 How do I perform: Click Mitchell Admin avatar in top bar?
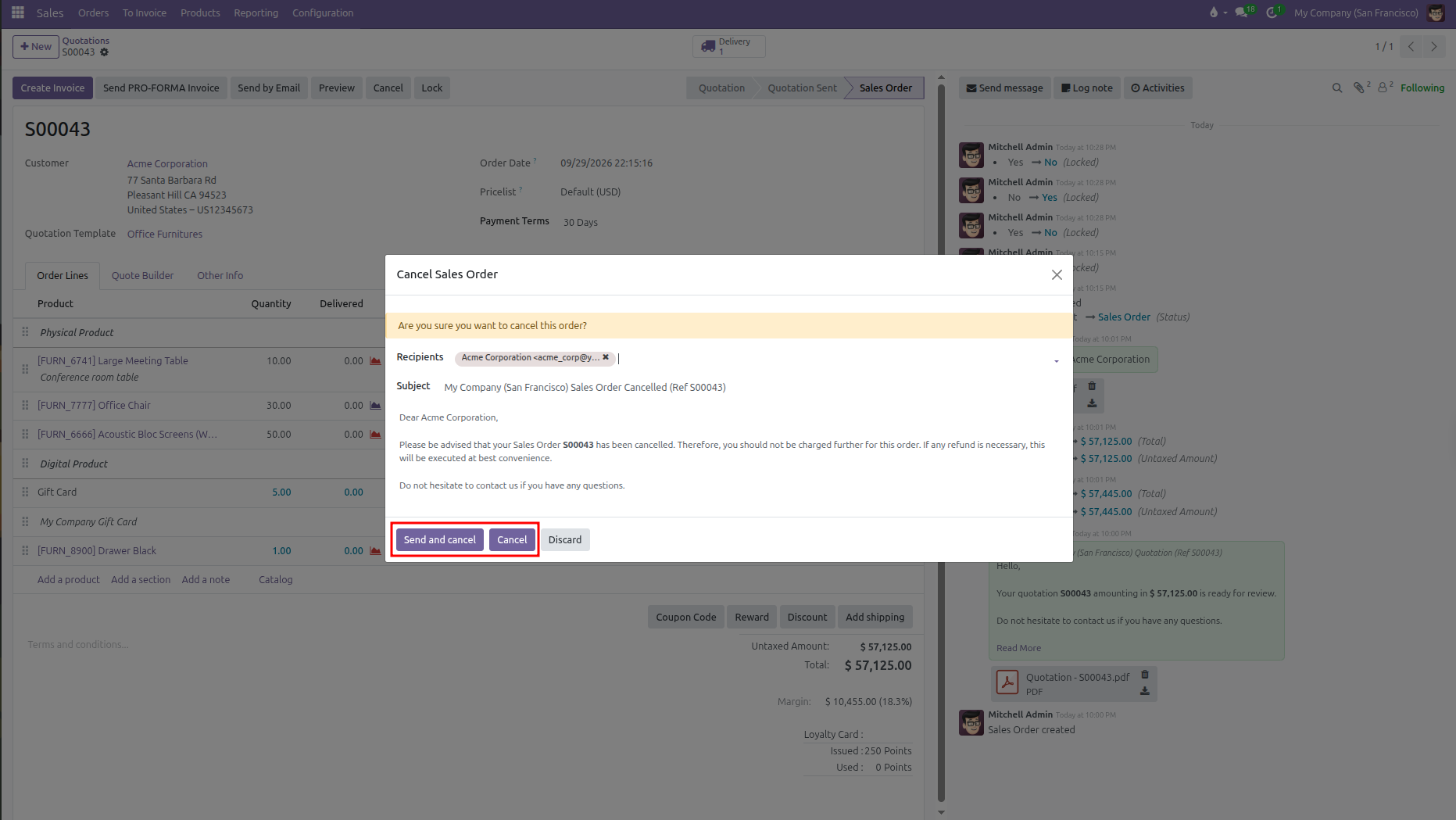tap(1436, 13)
